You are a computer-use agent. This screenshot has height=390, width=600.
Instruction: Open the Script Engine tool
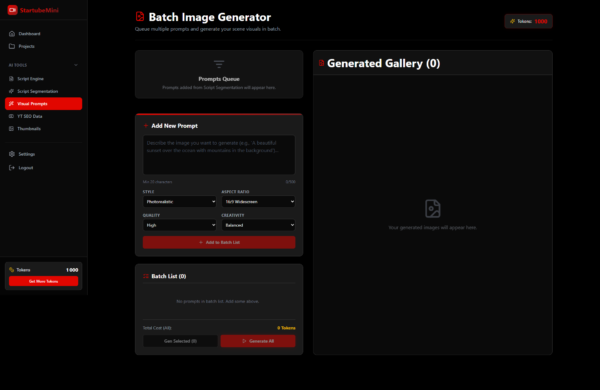click(44, 79)
